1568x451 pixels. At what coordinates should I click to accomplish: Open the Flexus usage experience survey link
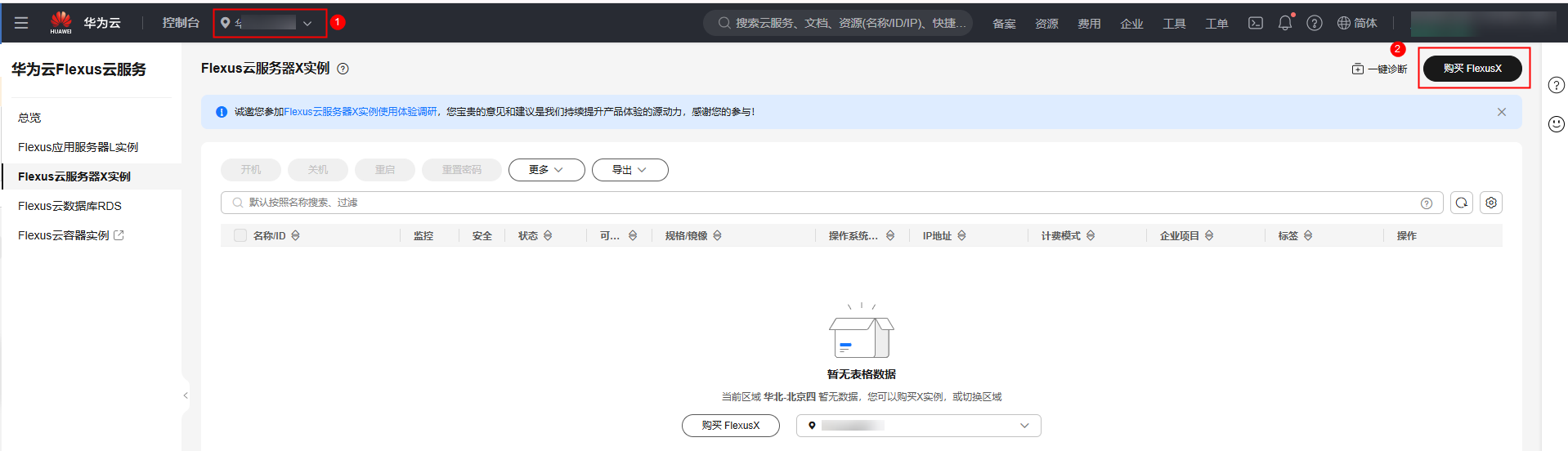[x=361, y=112]
